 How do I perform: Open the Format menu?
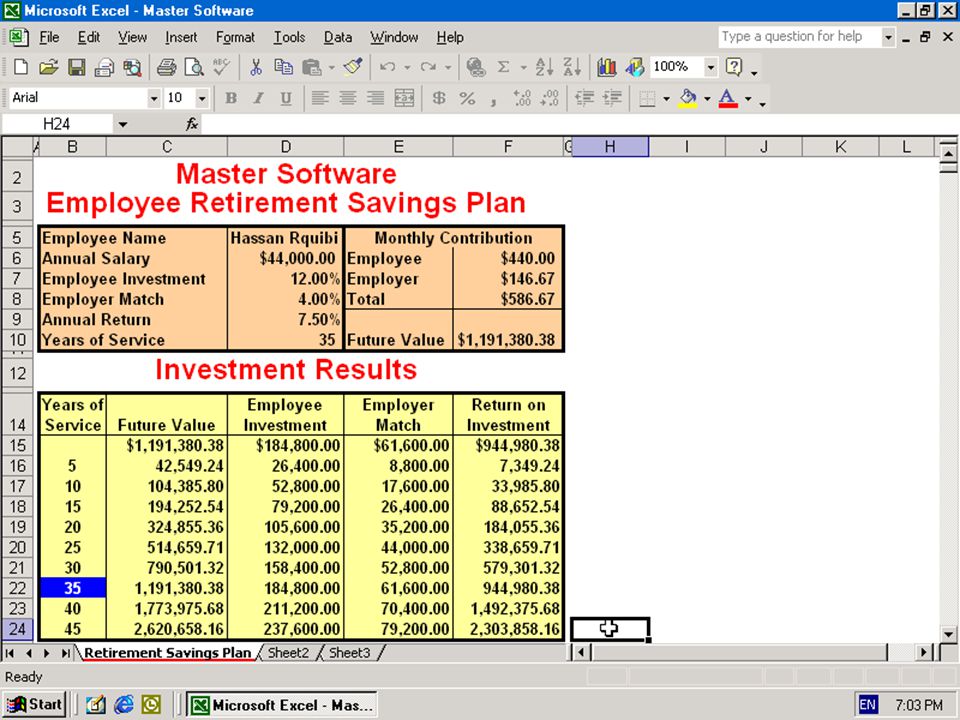(235, 37)
